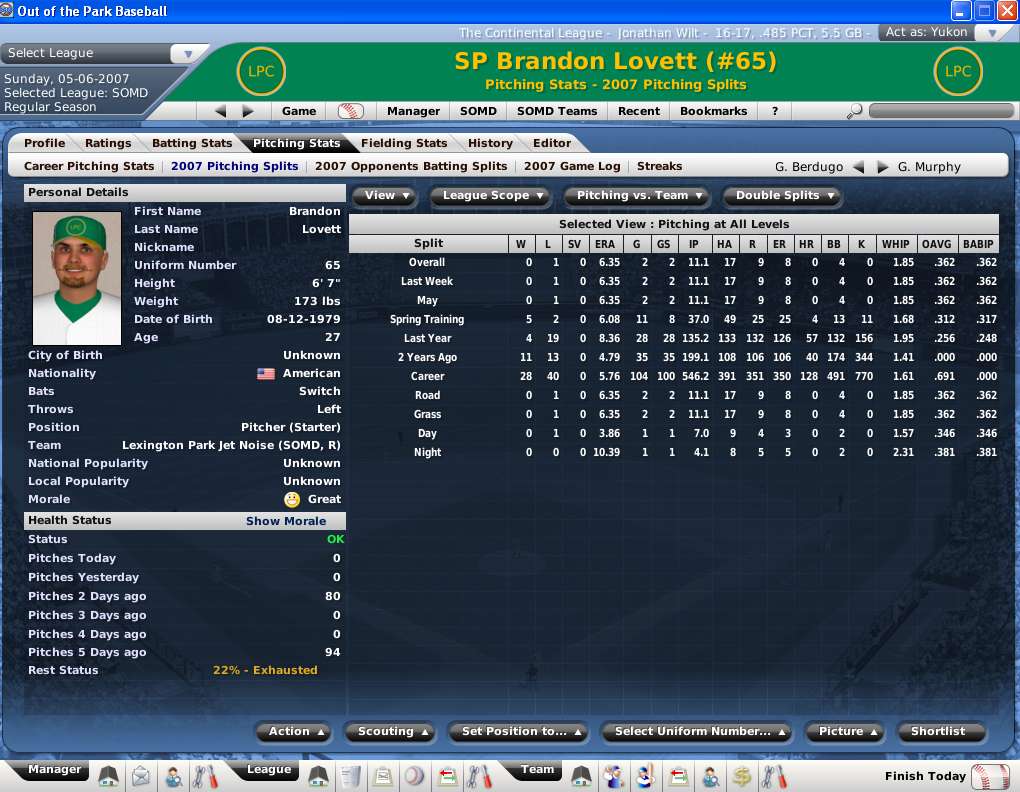Open the Team roster players icon
1020x792 pixels.
pos(613,776)
